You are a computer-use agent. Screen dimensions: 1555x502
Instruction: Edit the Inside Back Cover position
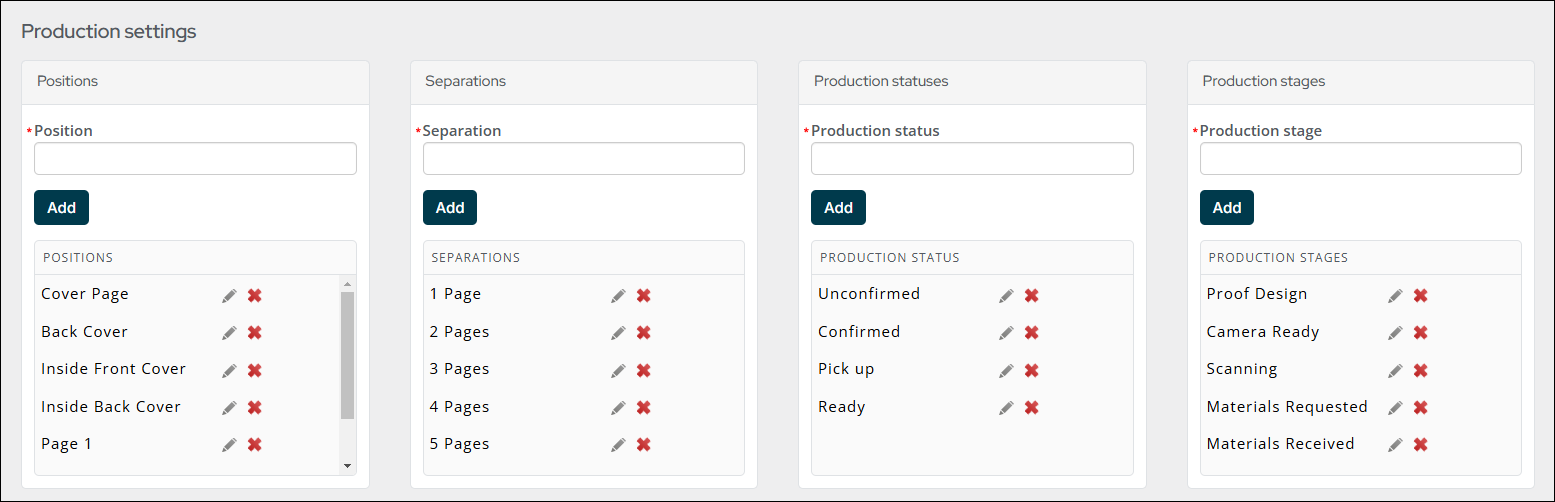pyautogui.click(x=230, y=407)
